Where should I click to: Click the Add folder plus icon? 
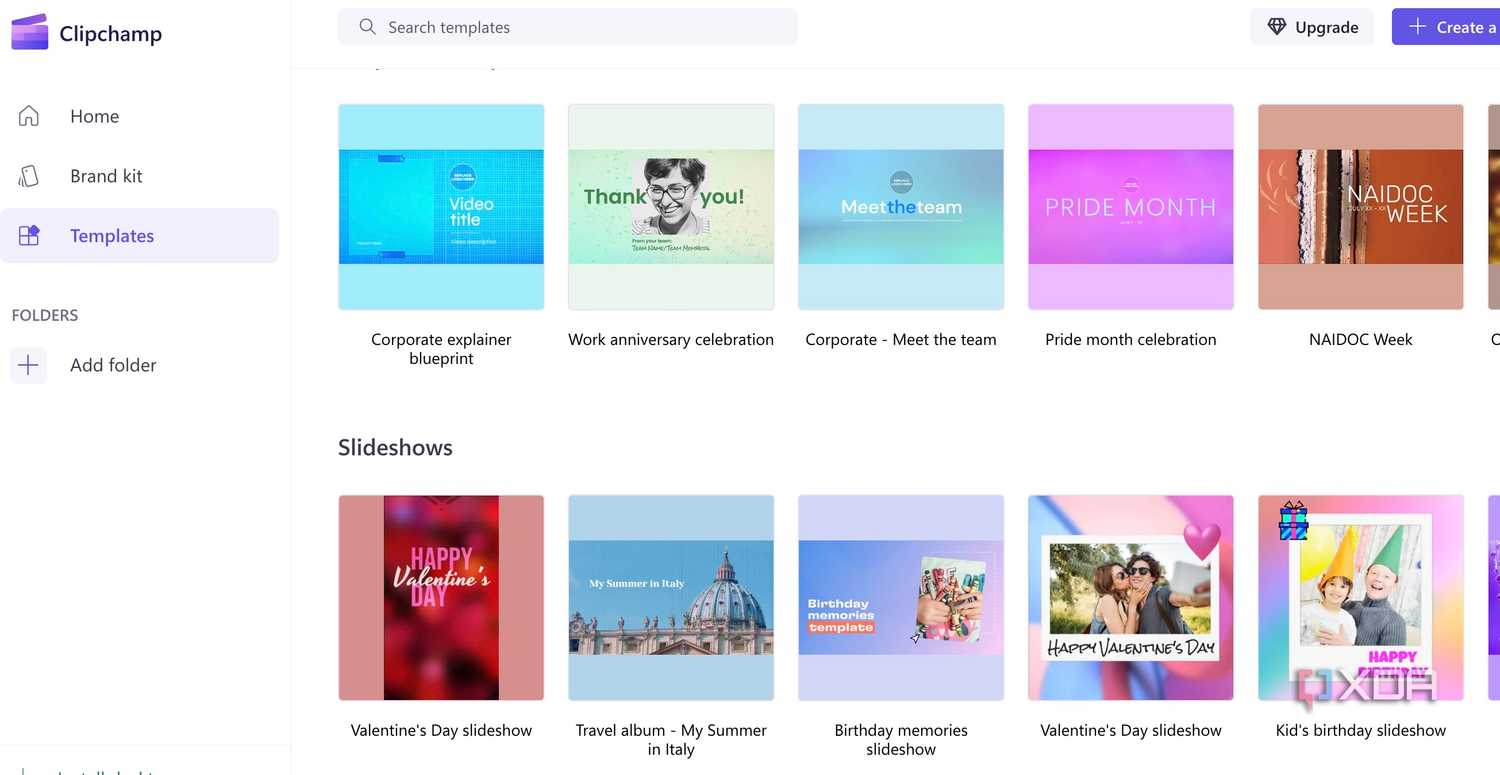(28, 365)
